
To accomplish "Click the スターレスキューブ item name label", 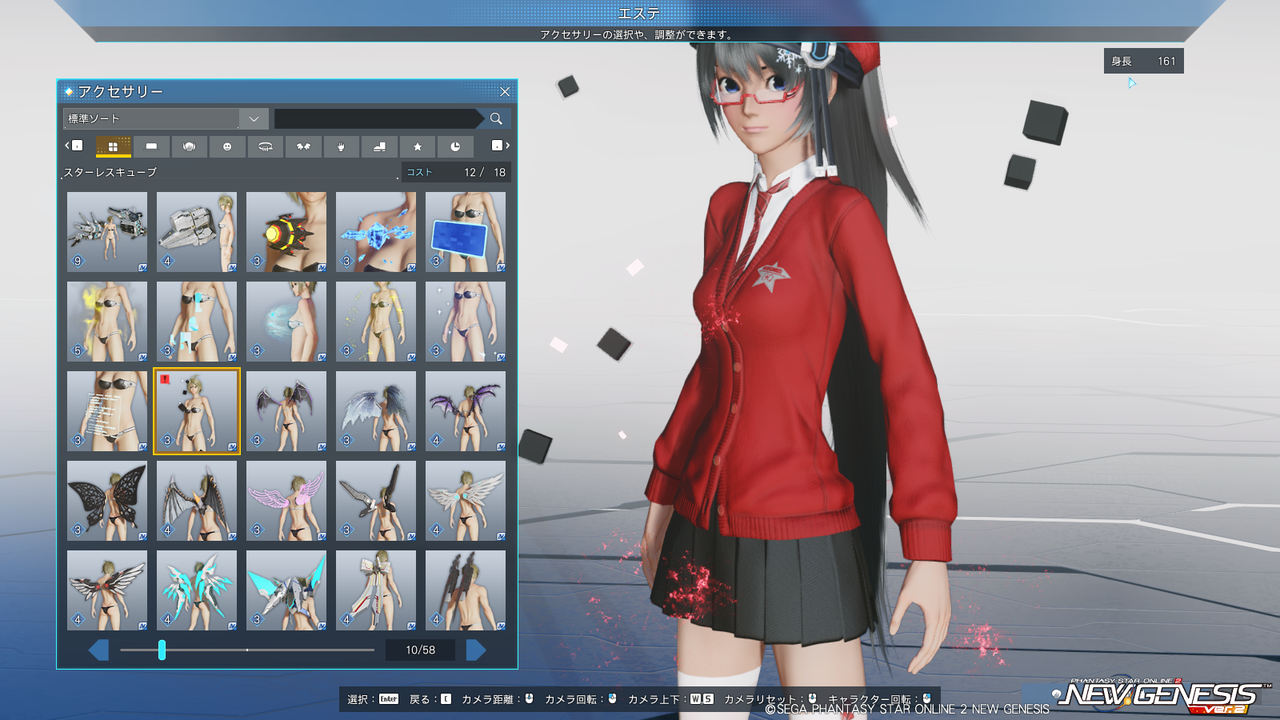I will tap(110, 173).
